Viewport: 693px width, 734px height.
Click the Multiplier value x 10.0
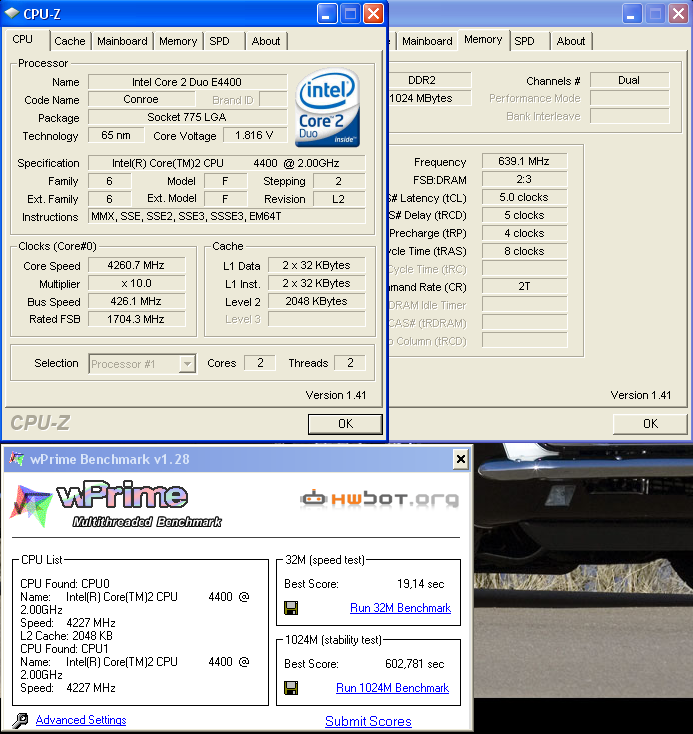136,283
